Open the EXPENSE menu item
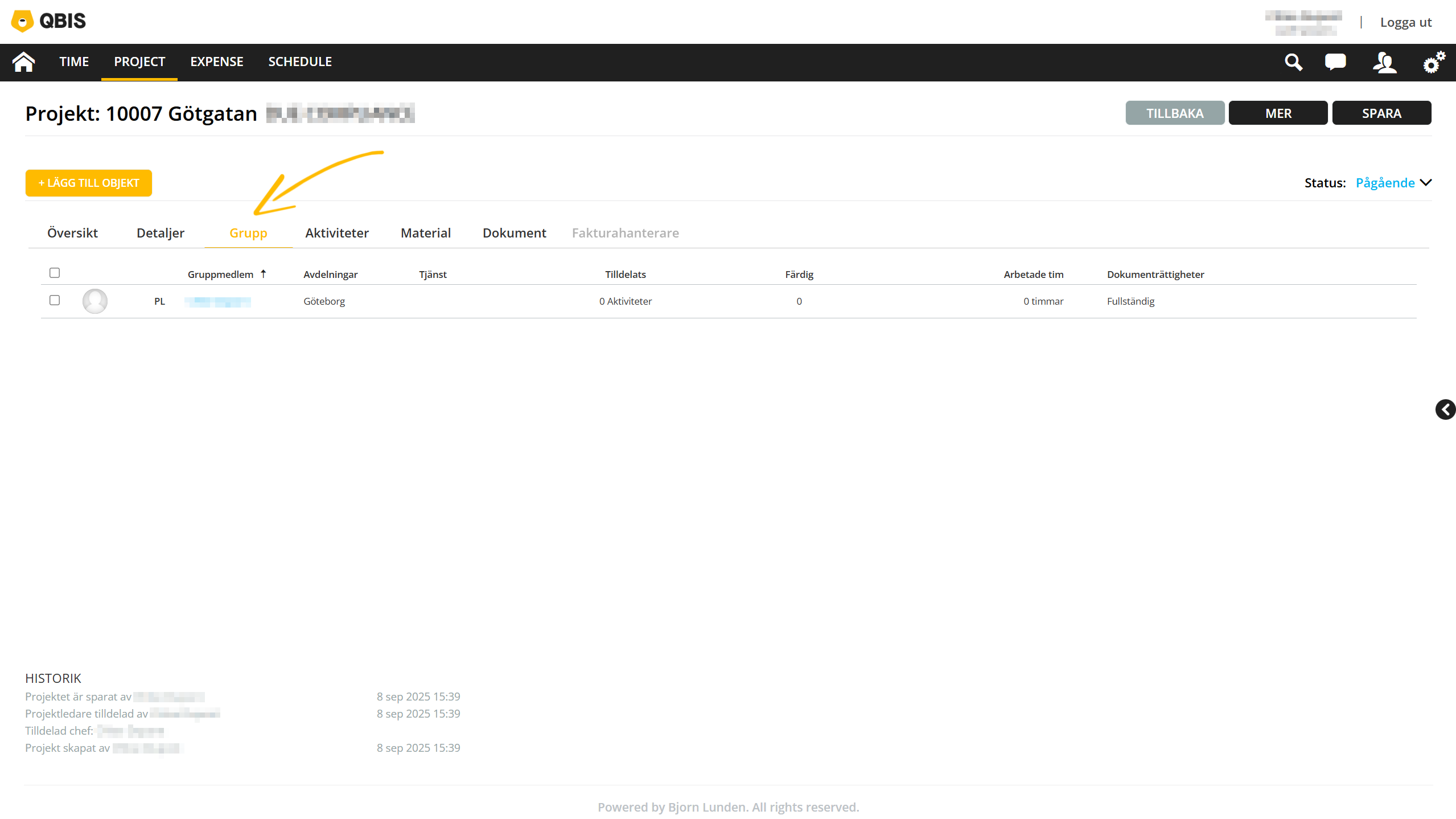The height and width of the screenshot is (819, 1456). [x=216, y=62]
